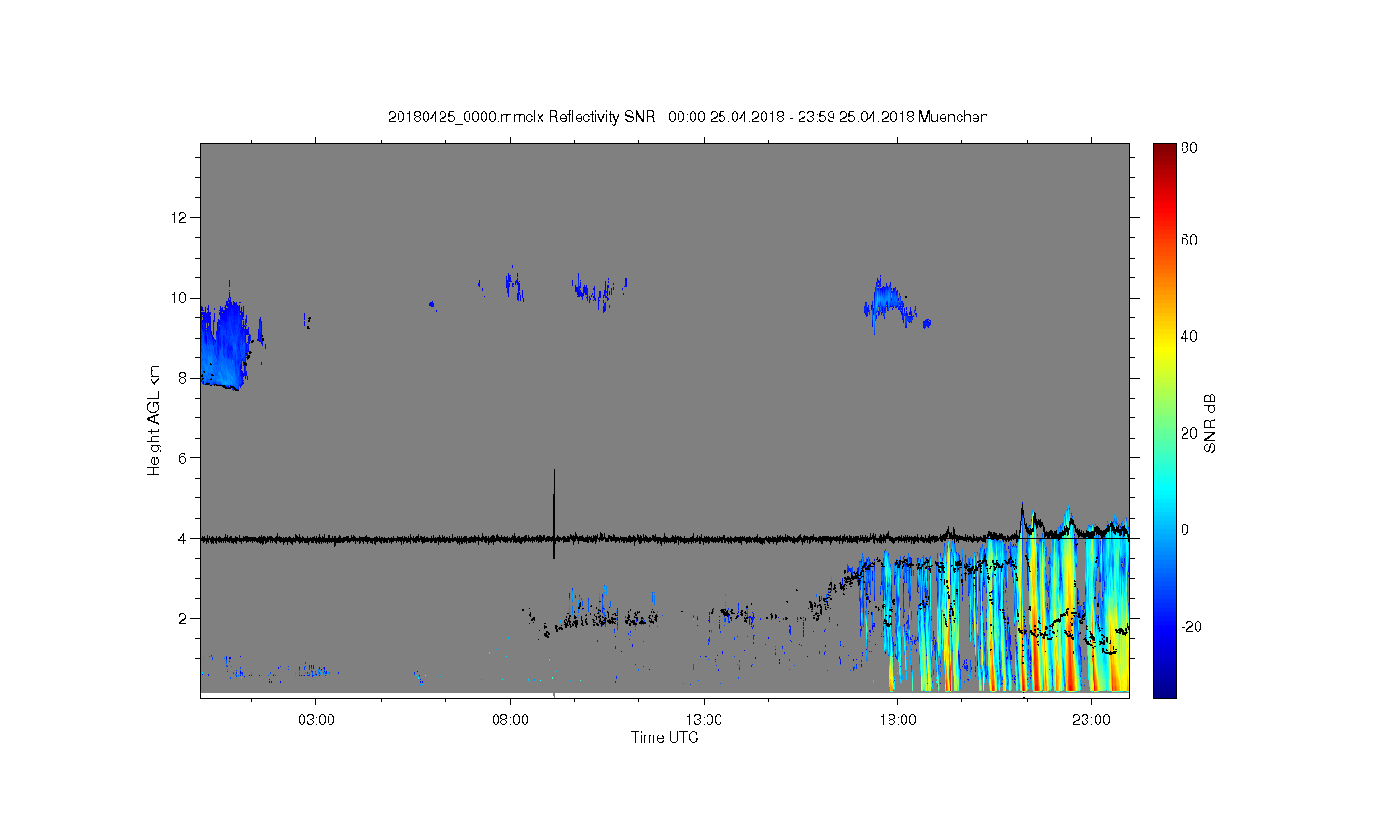Viewport: 1400px width, 840px height.
Task: Click the 08:00 time tick label
Action: [x=510, y=721]
